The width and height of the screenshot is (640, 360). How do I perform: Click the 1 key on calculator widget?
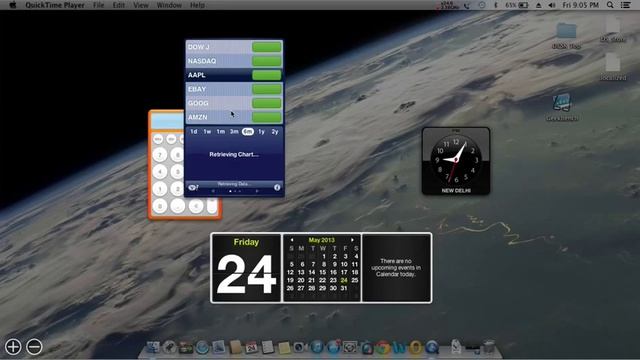click(160, 189)
